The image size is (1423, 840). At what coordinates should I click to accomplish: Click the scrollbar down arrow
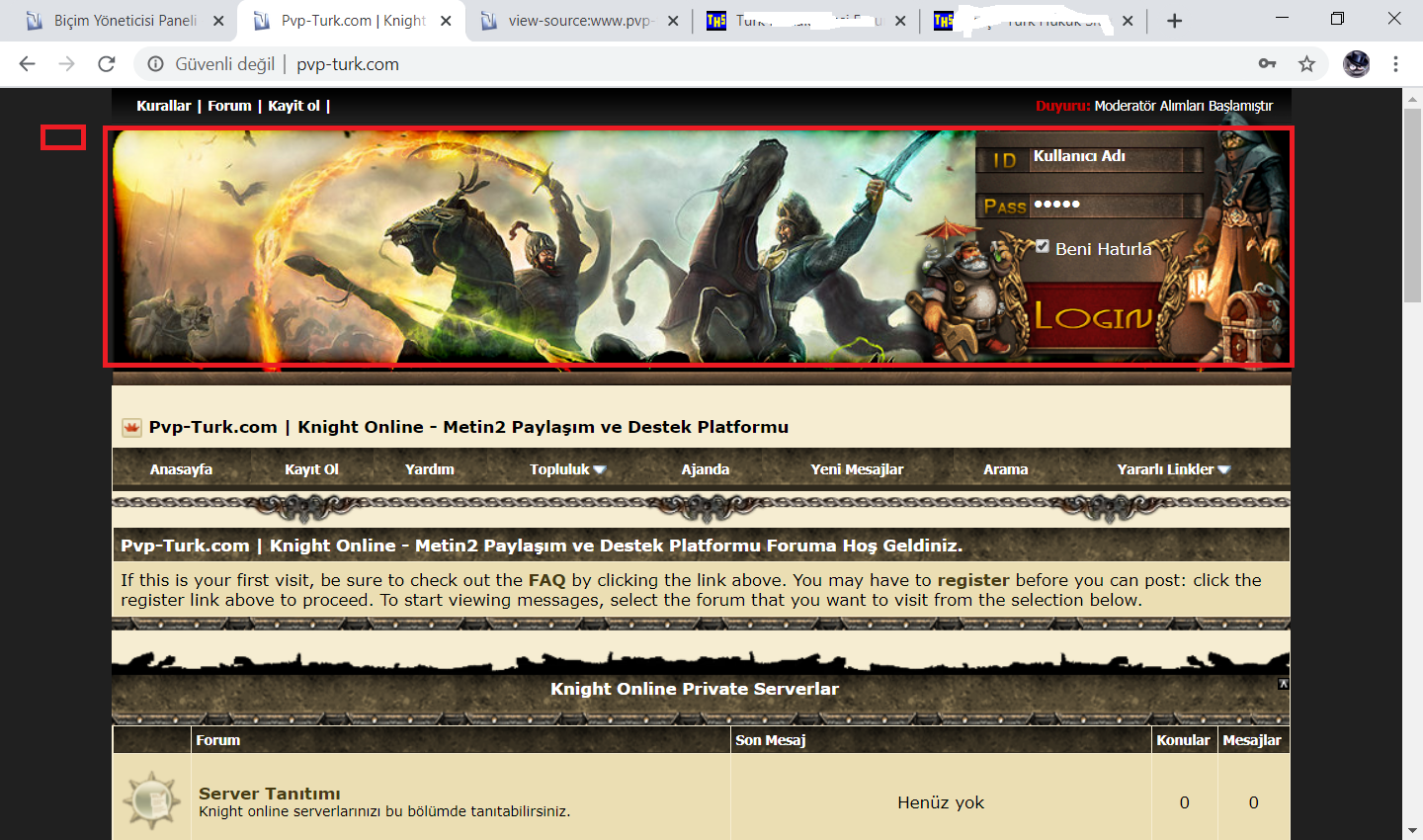1412,830
